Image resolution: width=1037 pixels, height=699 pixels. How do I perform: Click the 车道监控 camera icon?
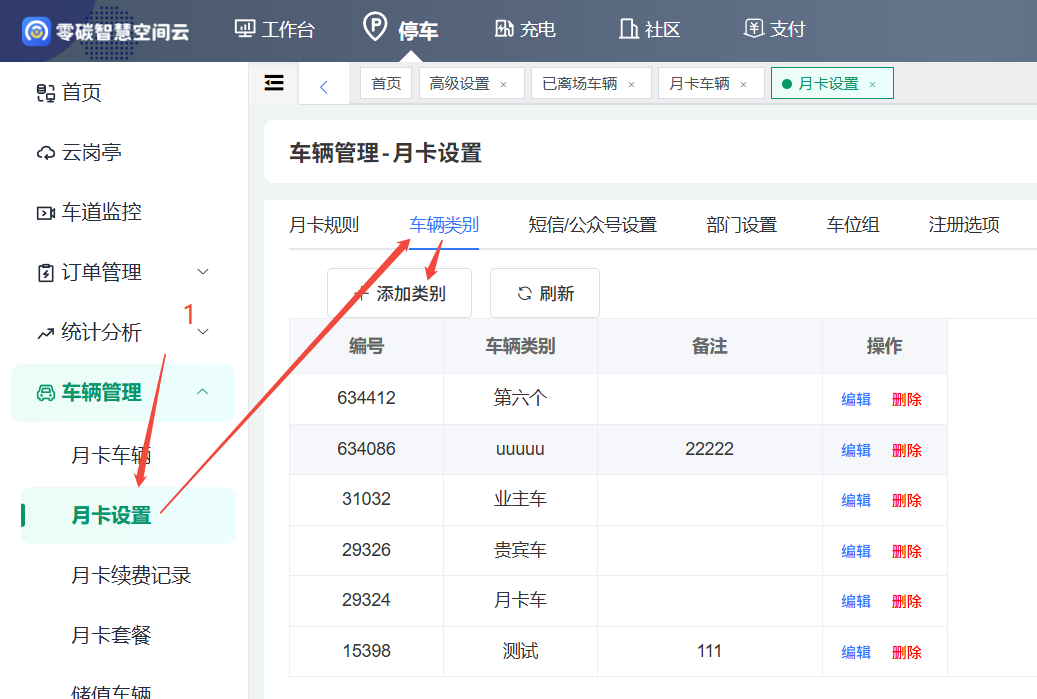pos(46,213)
